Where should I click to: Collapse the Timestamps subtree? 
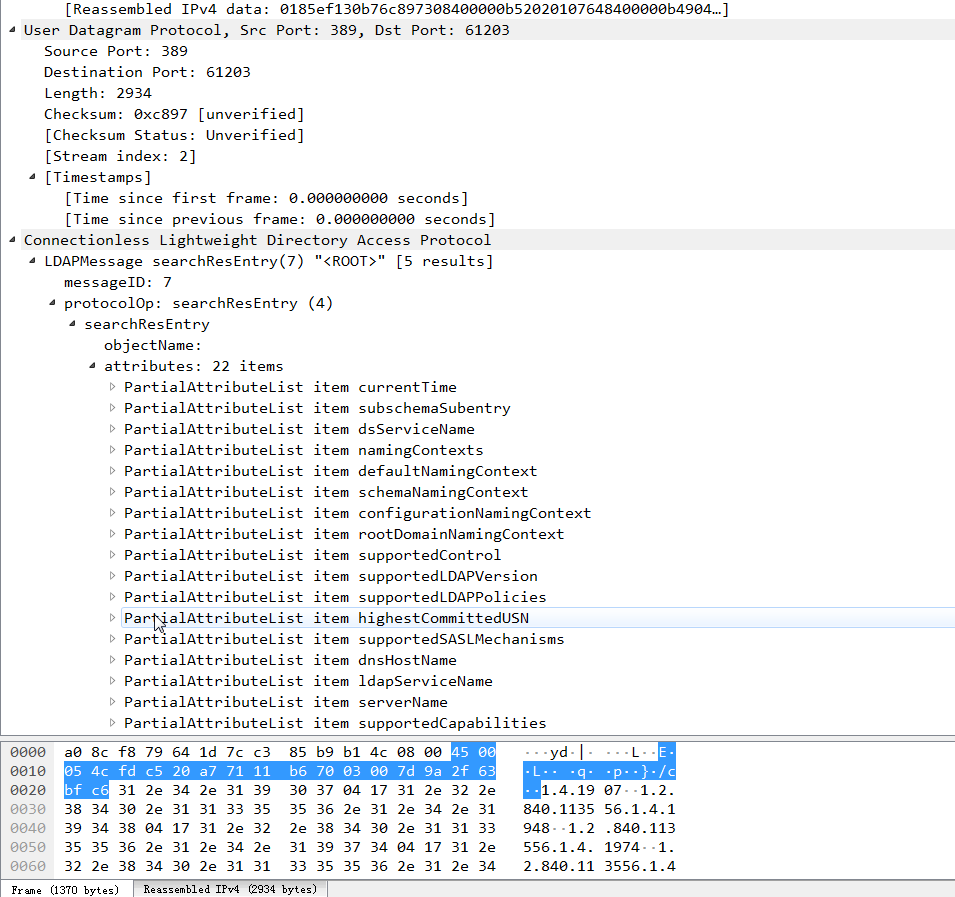point(32,177)
